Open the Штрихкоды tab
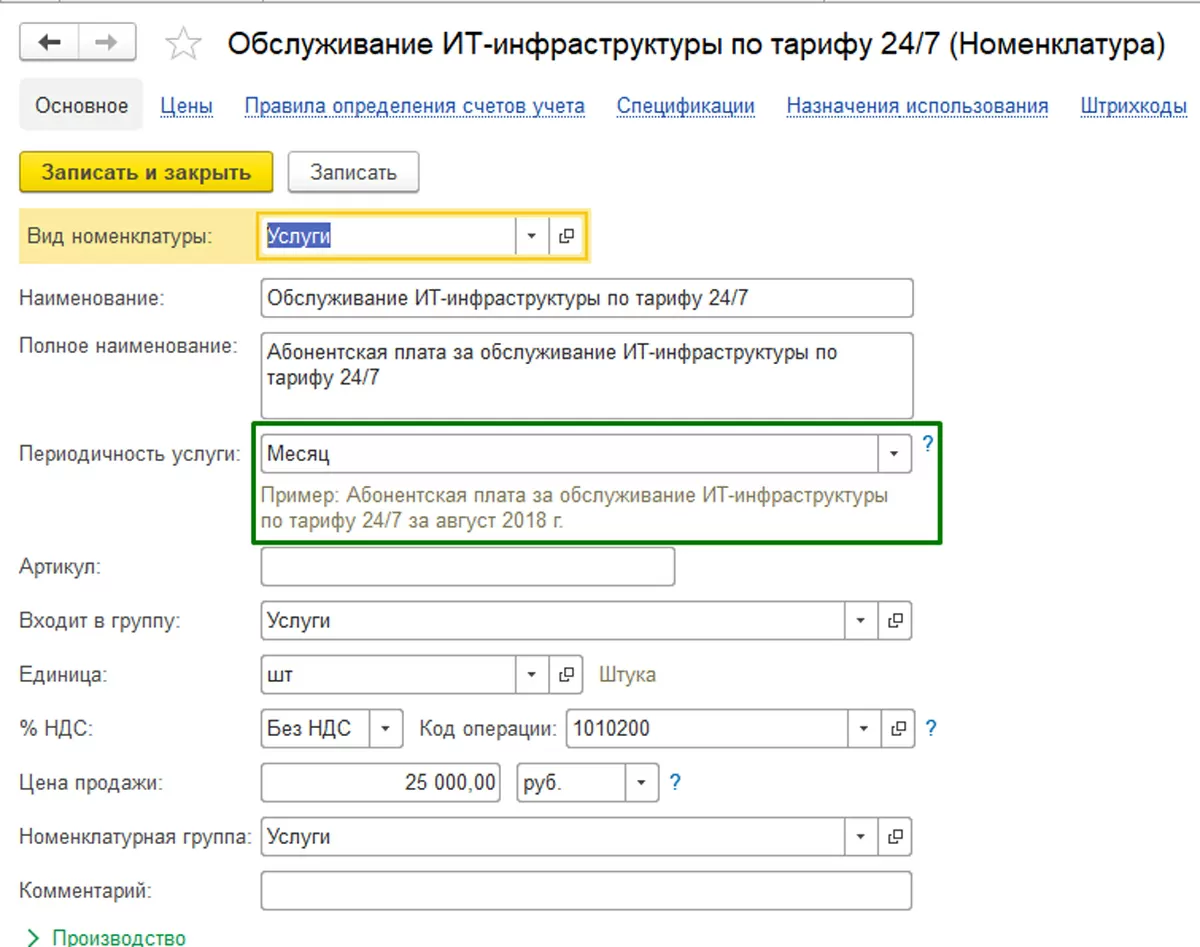1200x947 pixels. (1134, 106)
